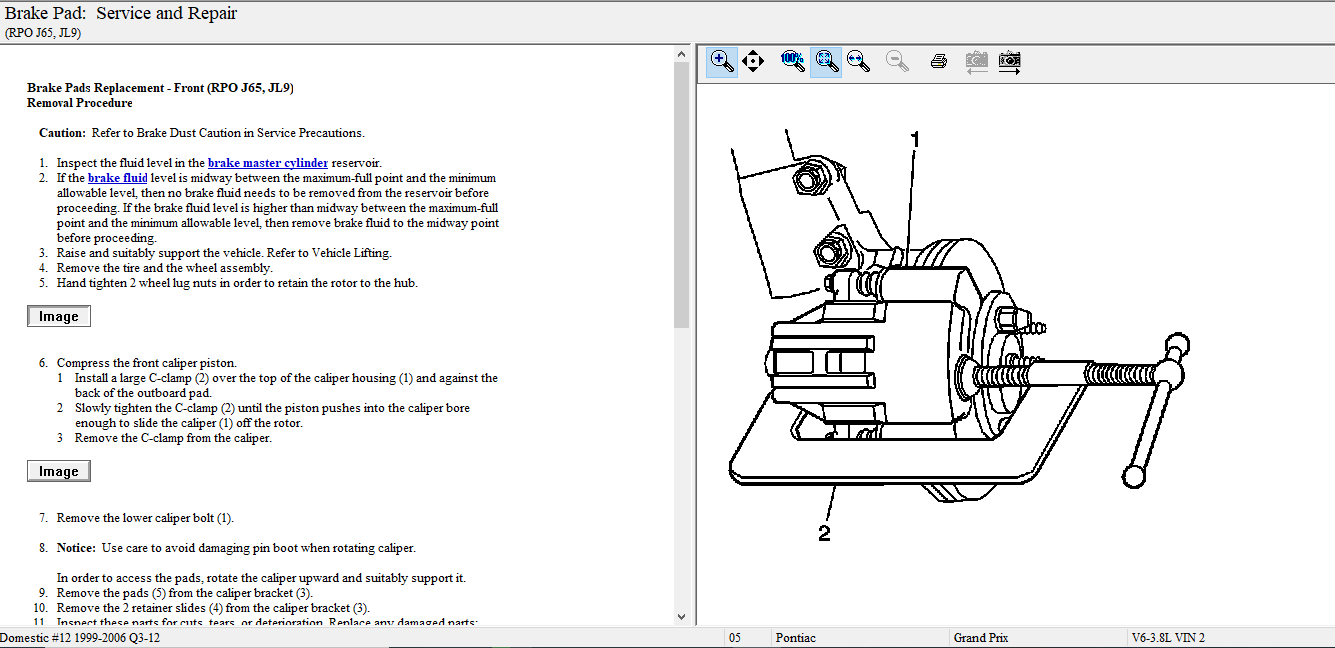Open the brake master cylinder link
The width and height of the screenshot is (1335, 648).
click(x=267, y=163)
